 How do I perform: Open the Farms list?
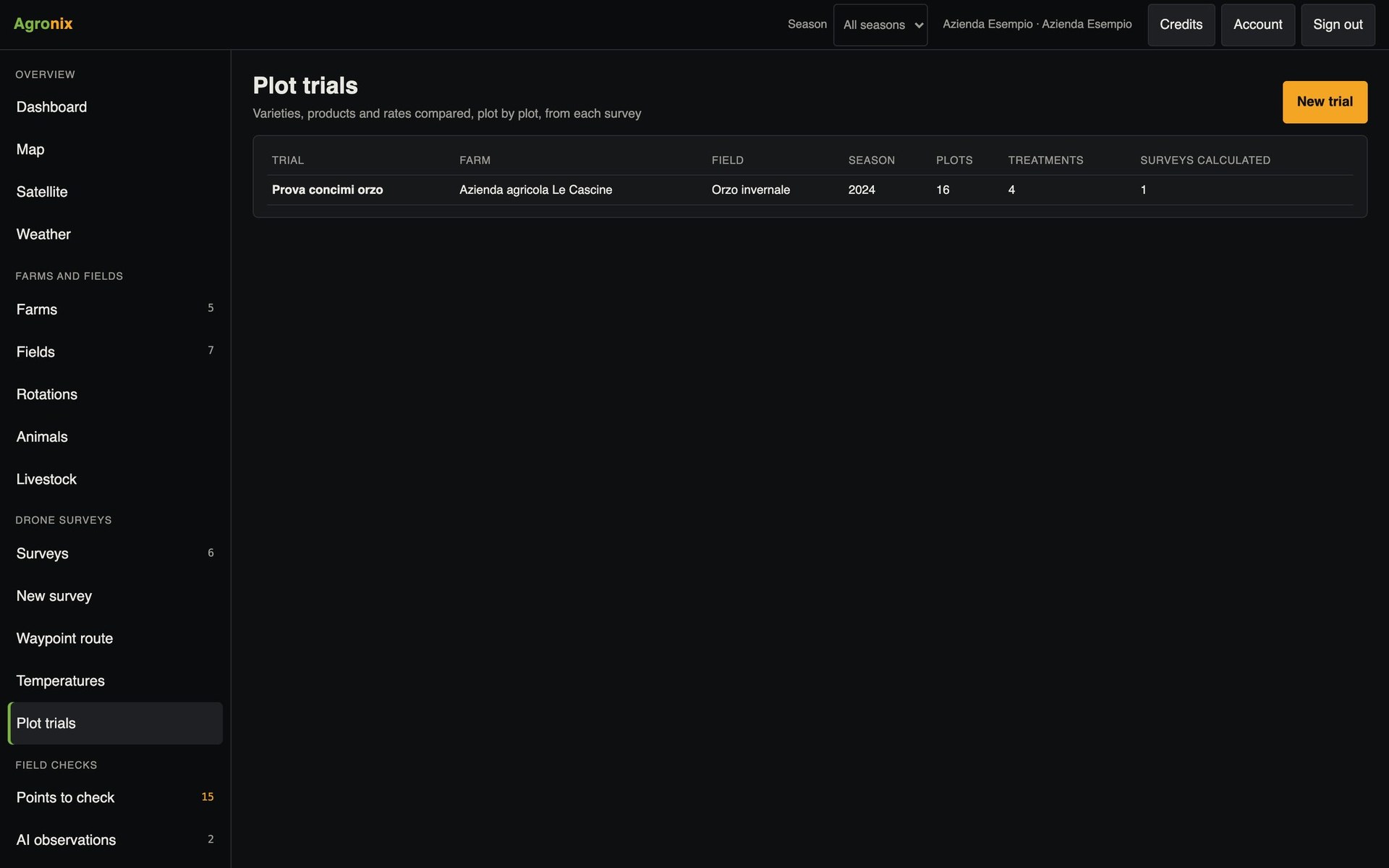115,310
